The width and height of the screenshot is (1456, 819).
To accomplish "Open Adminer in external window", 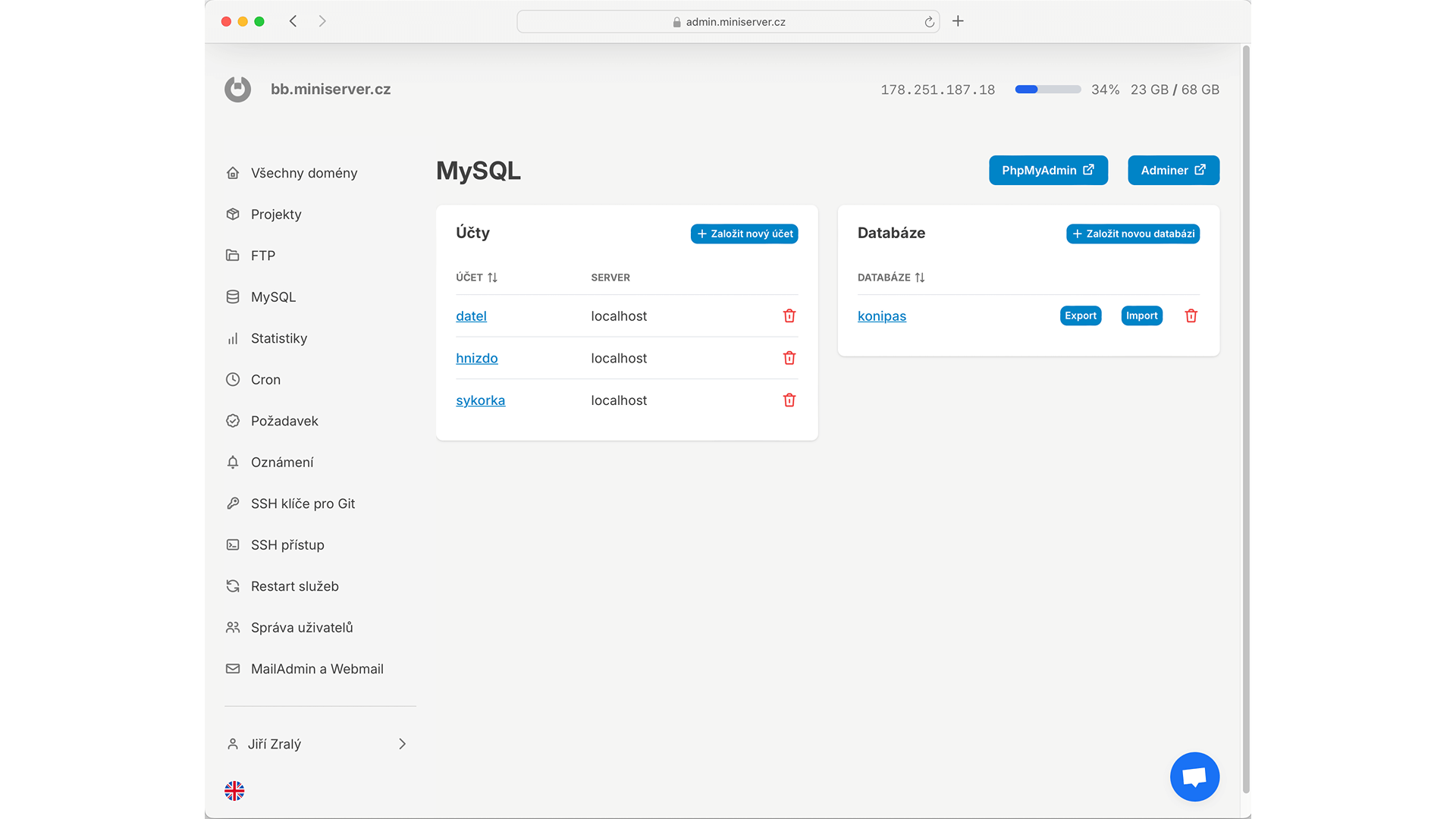I will click(1173, 170).
